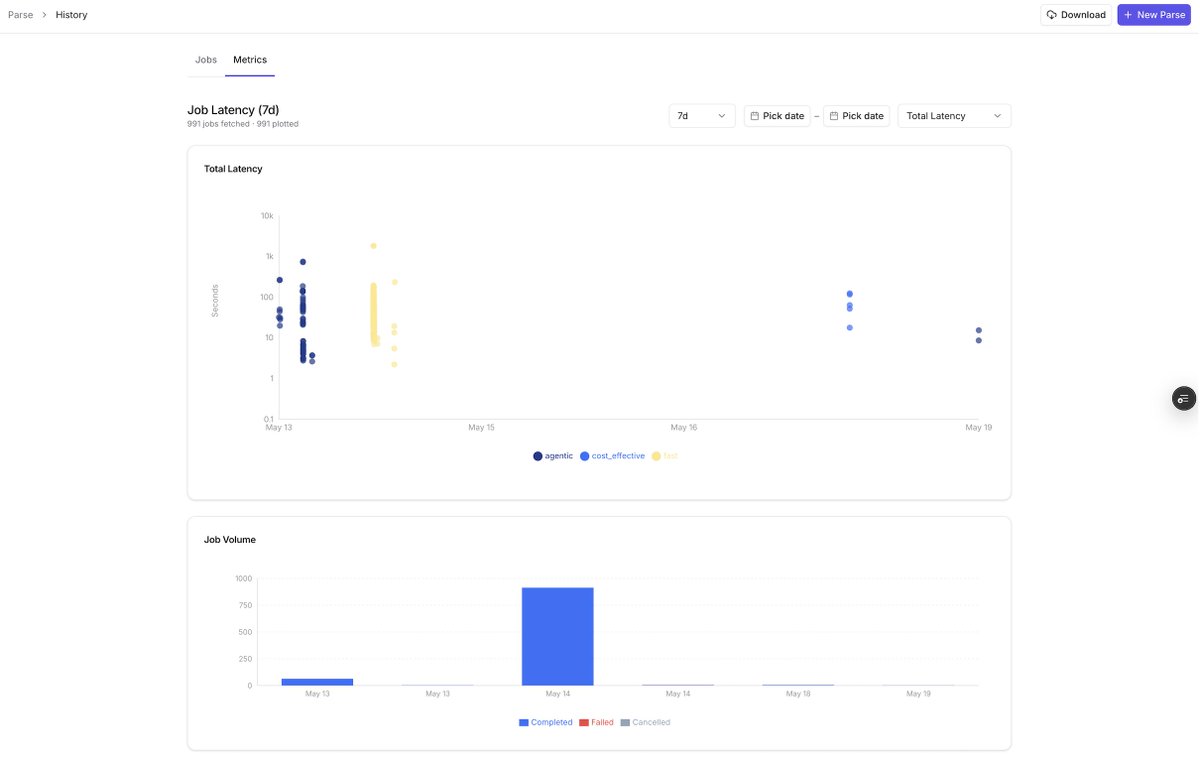Toggle the agentic legend series
The height and width of the screenshot is (761, 1200).
point(553,456)
